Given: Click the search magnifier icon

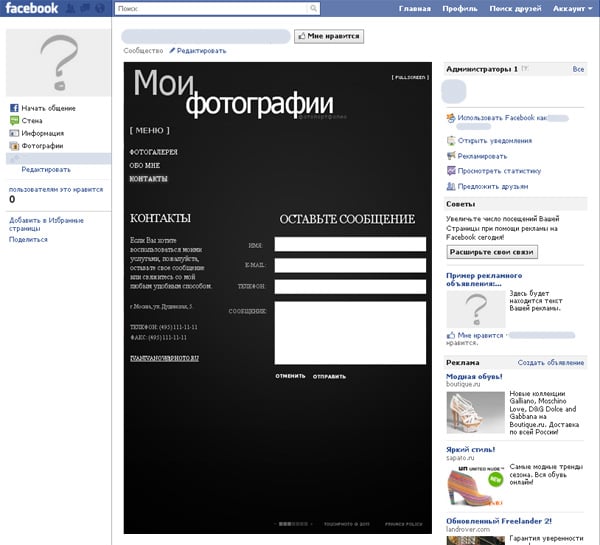Looking at the screenshot, I should point(313,8).
